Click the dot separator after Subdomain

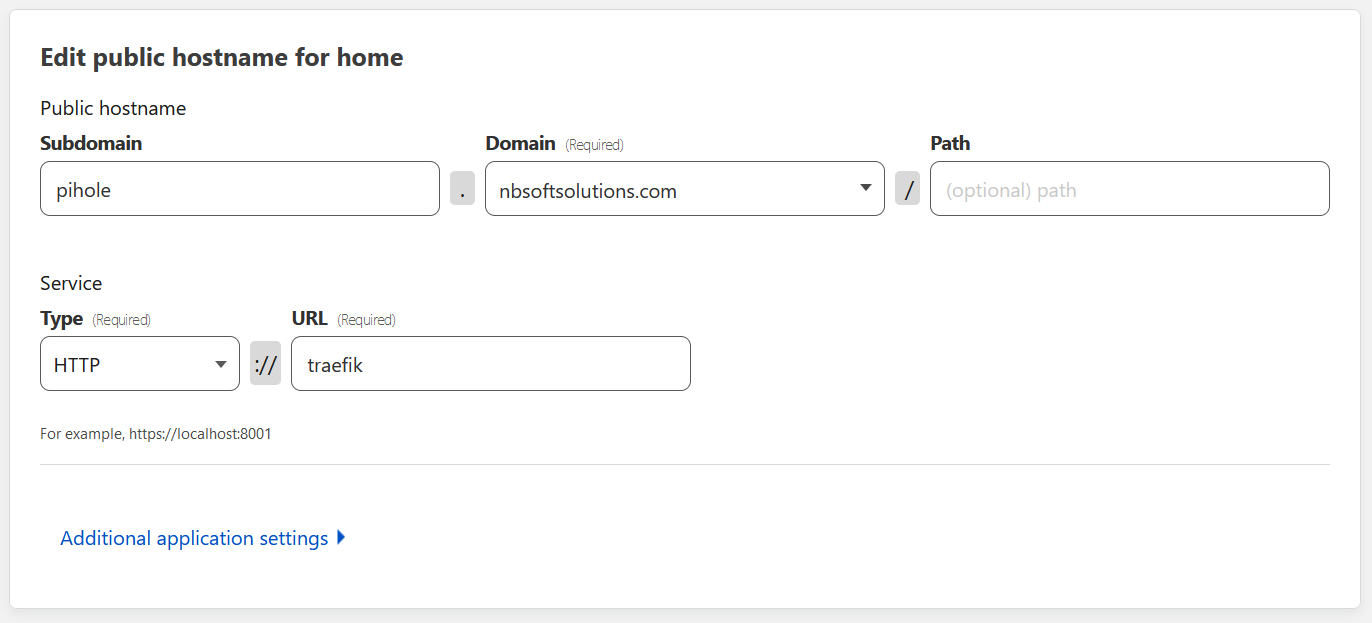[462, 189]
